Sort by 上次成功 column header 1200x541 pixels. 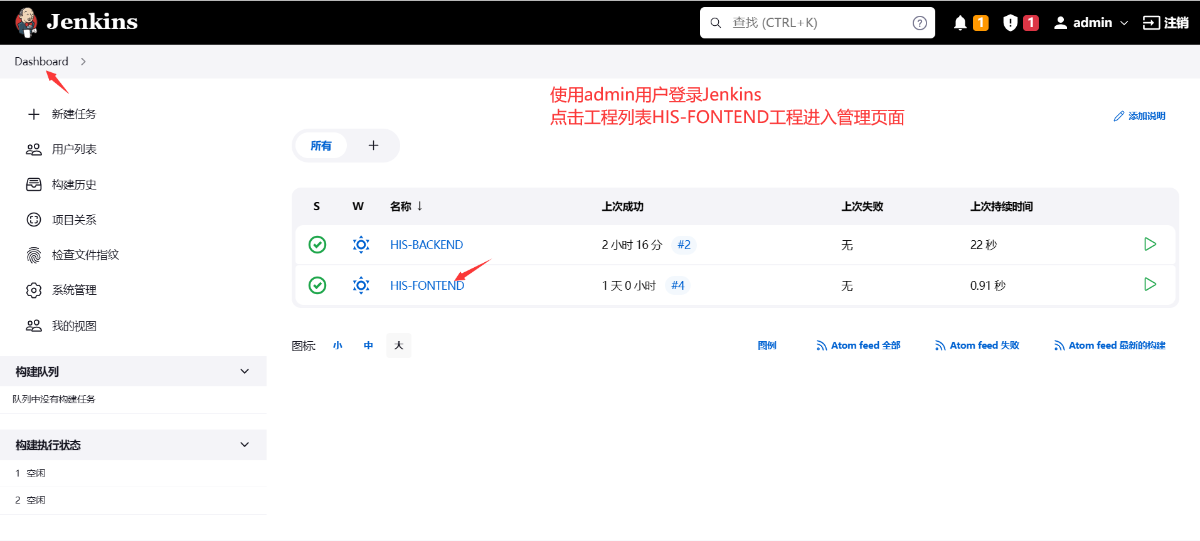(x=622, y=206)
